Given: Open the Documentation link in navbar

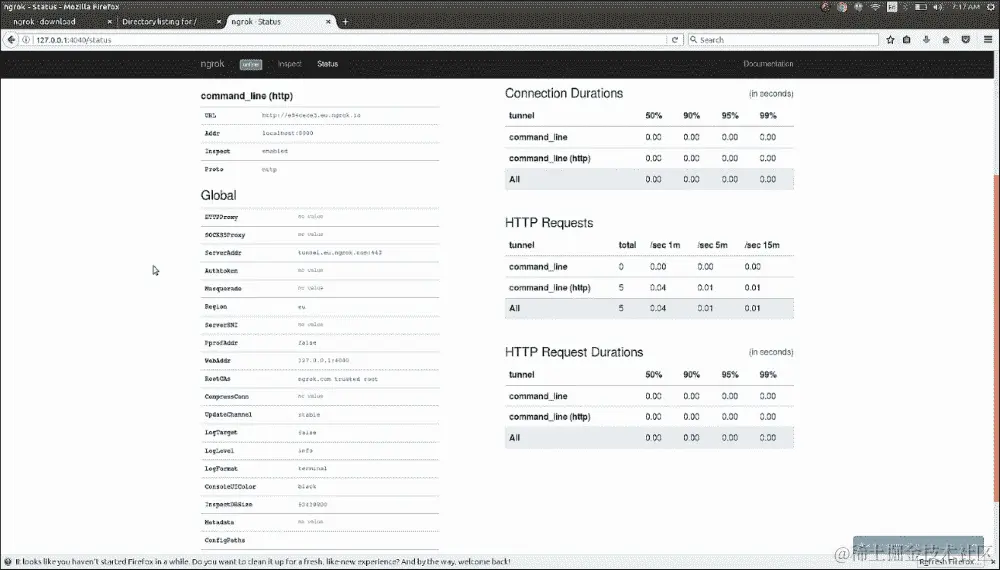Looking at the screenshot, I should click(x=768, y=64).
